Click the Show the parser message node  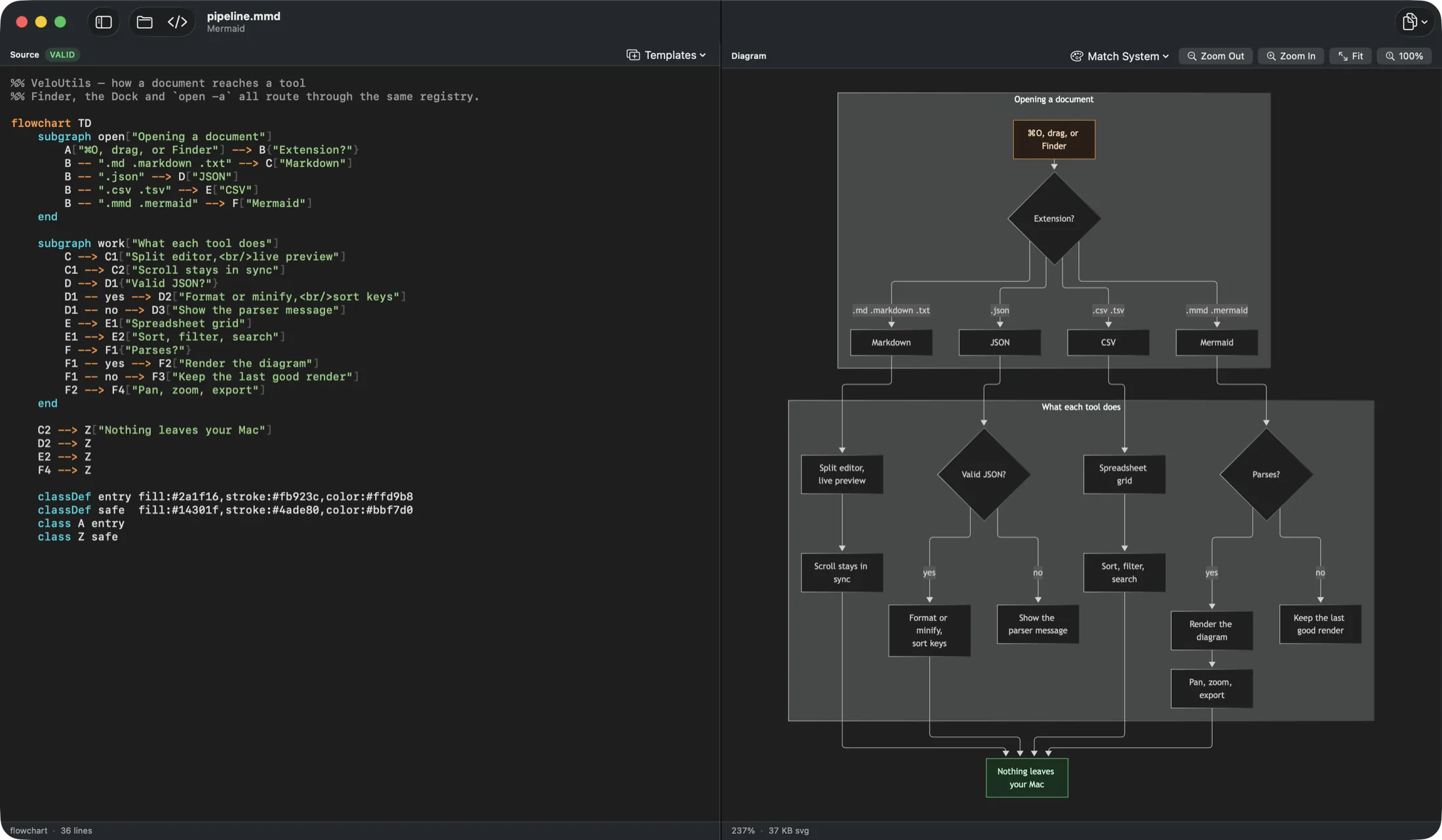1038,624
